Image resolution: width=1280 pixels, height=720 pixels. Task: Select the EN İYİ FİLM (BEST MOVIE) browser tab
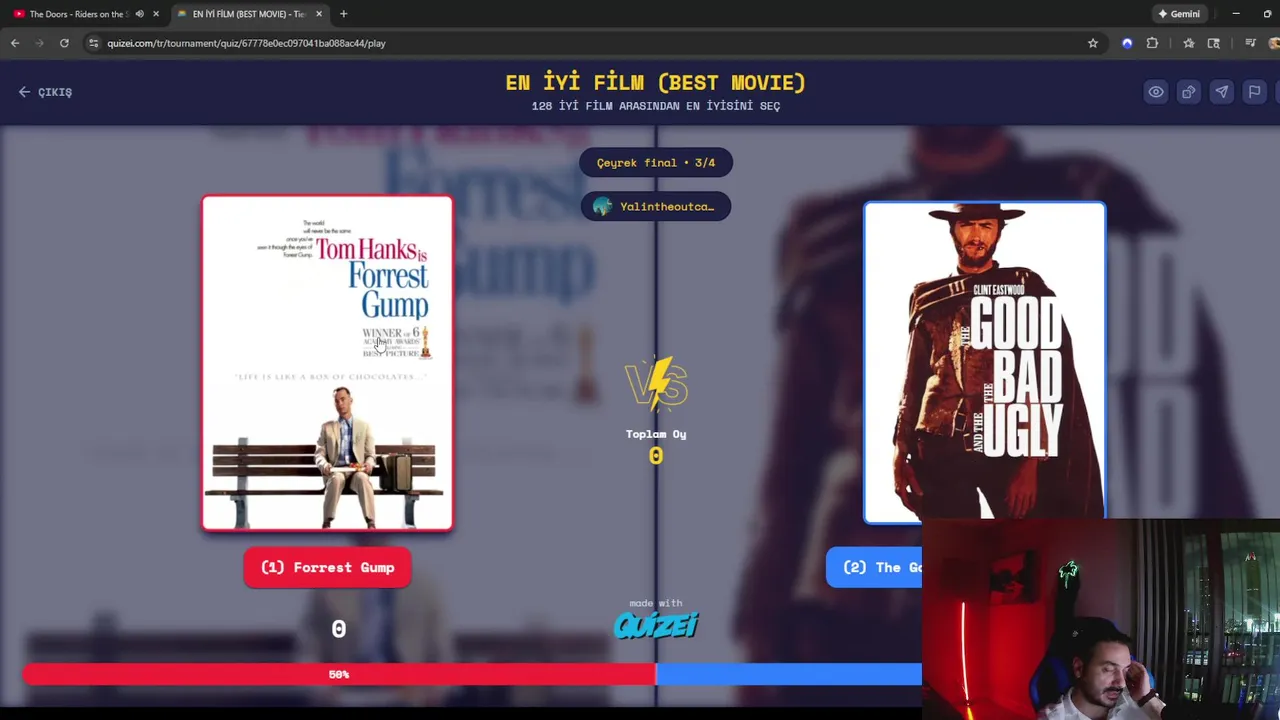(248, 14)
